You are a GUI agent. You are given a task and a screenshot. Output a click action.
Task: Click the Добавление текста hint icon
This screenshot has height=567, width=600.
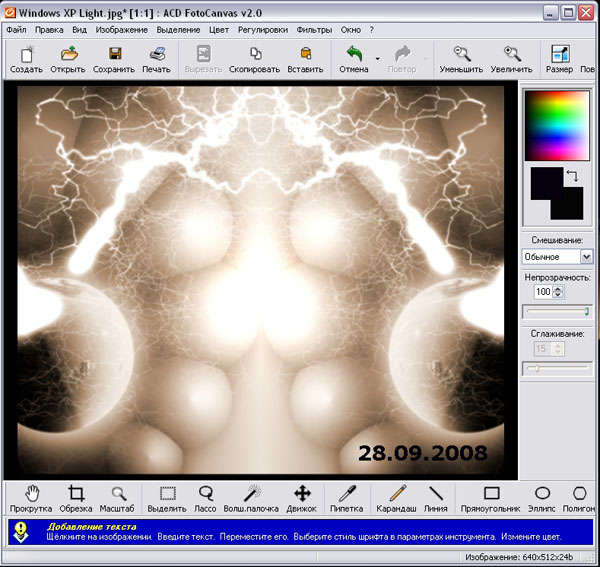21,532
